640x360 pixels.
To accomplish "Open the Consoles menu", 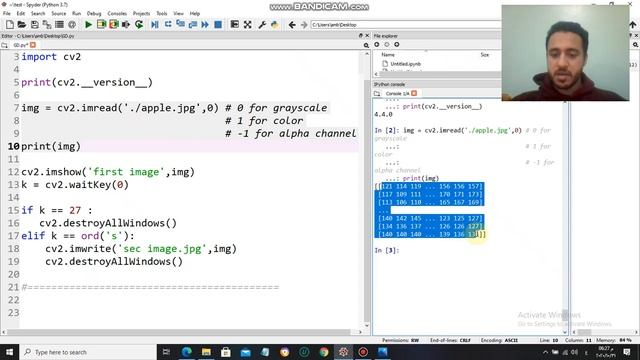I will (x=117, y=13).
